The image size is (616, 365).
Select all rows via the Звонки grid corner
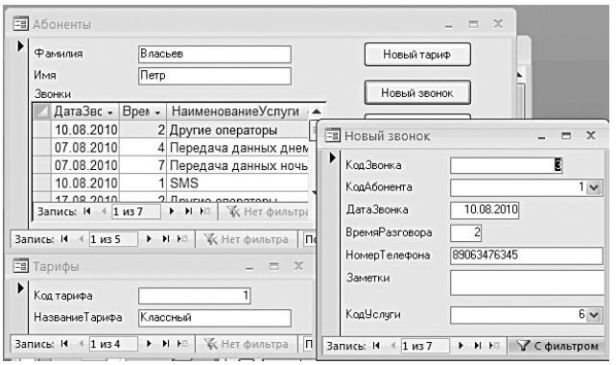[x=42, y=112]
